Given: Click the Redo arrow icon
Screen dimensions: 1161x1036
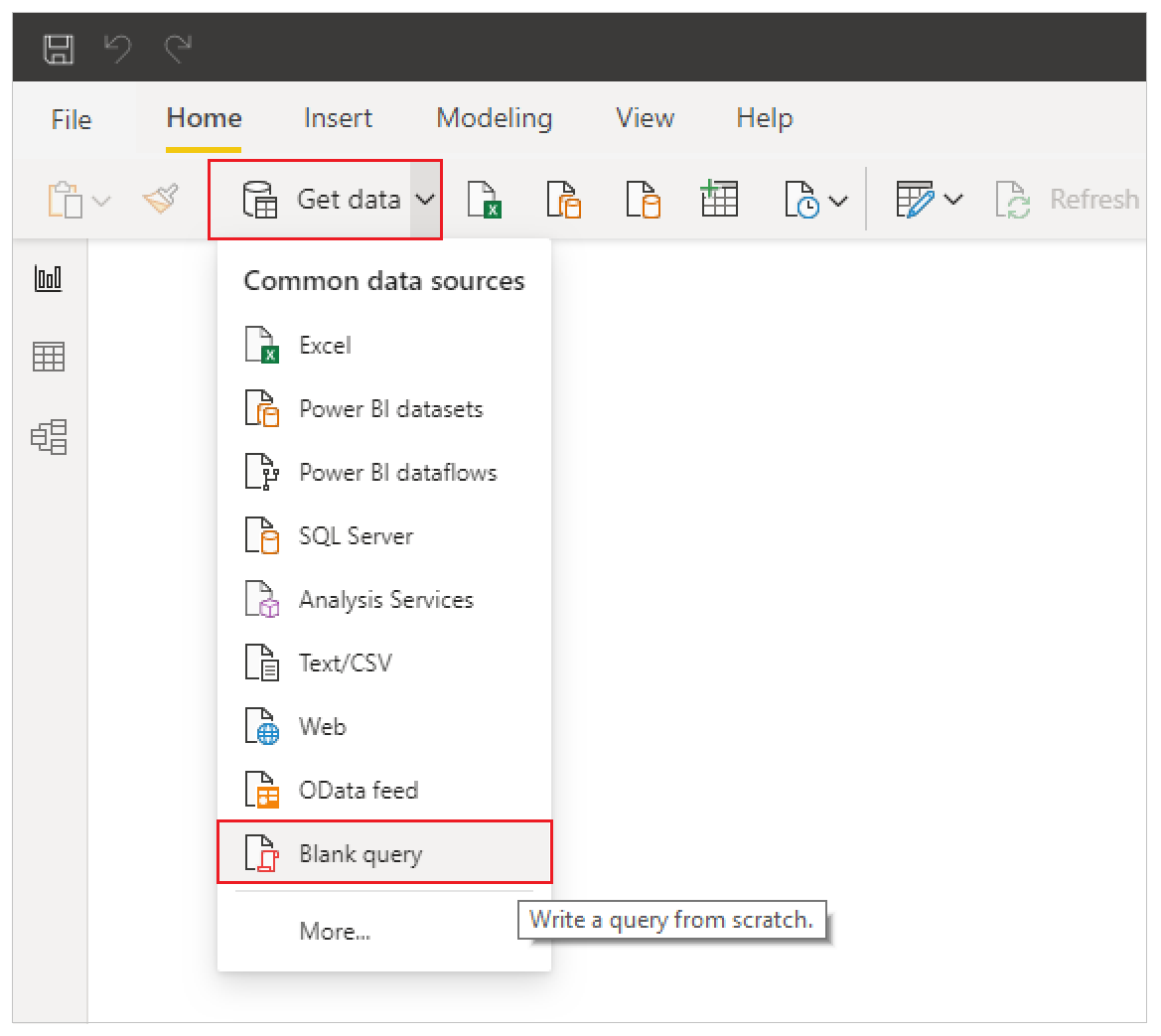Looking at the screenshot, I should coord(178,49).
